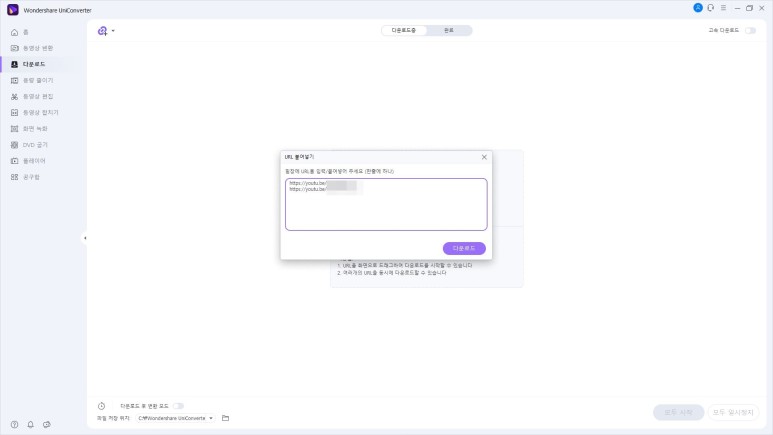Close the URL paste (URL 붙여넣기) dialog
Viewport: 773px width, 435px height.
[484, 157]
